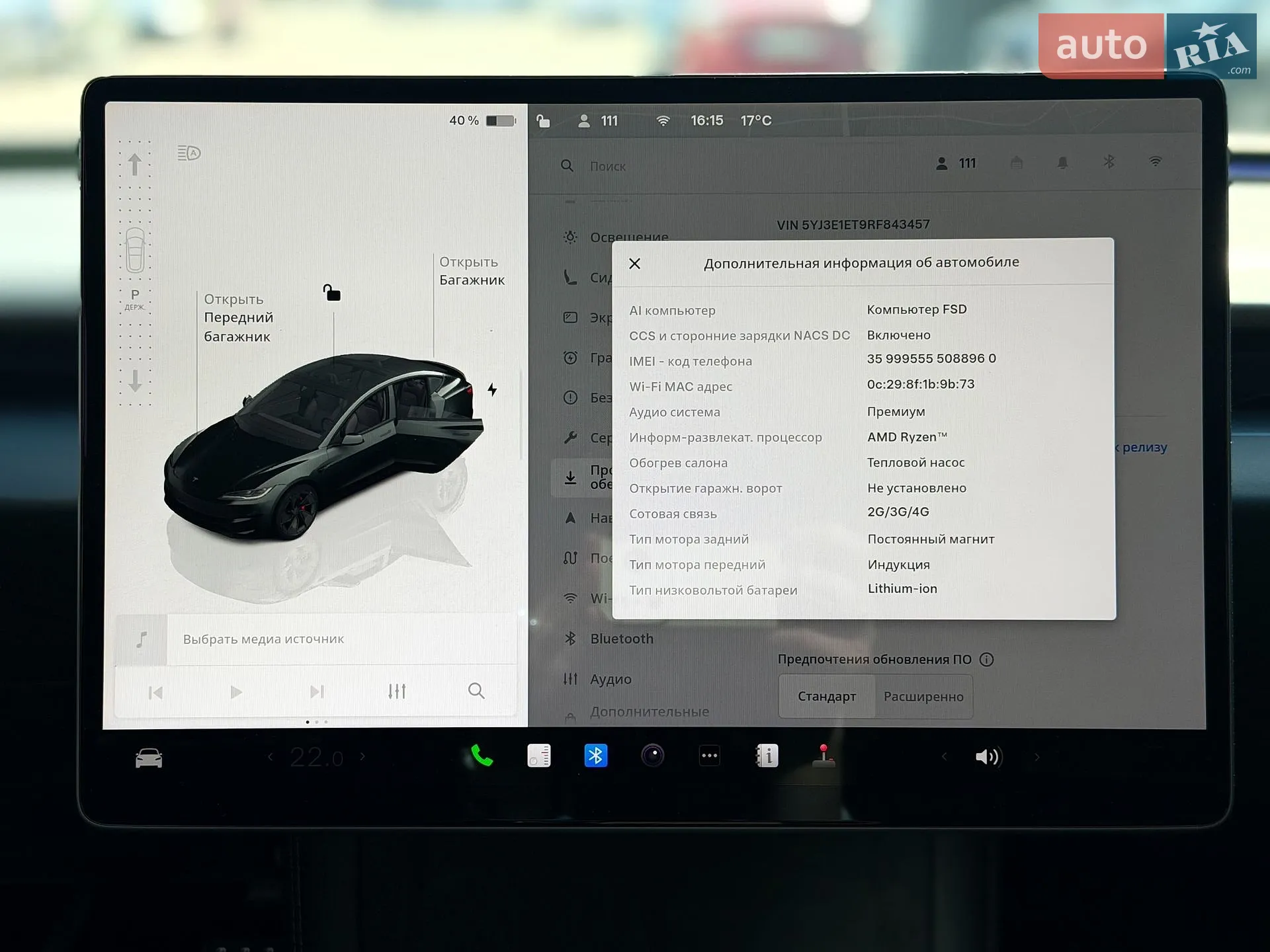Tap the VIN number text
Viewport: 1270px width, 952px height.
tap(853, 225)
